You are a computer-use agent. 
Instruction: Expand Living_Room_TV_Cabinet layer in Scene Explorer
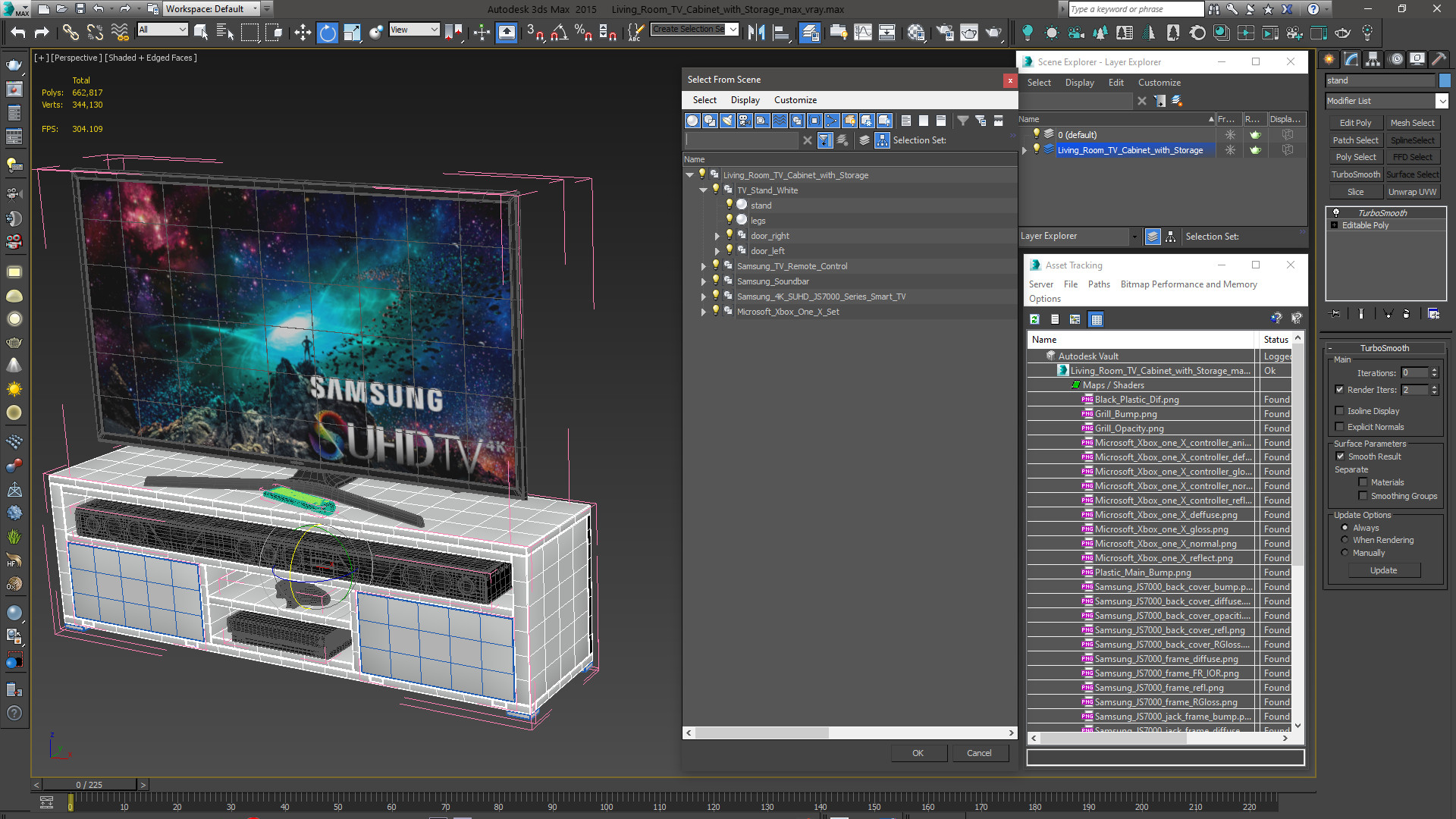tap(1025, 150)
